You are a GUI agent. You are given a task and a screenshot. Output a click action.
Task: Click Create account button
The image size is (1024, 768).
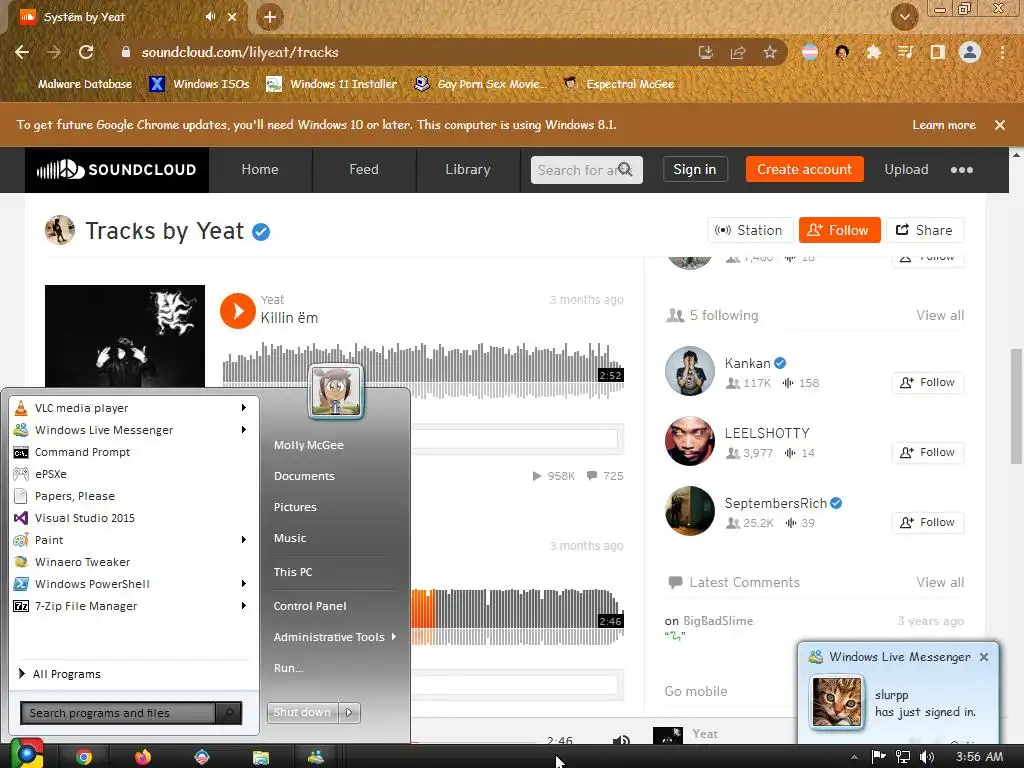click(x=805, y=170)
